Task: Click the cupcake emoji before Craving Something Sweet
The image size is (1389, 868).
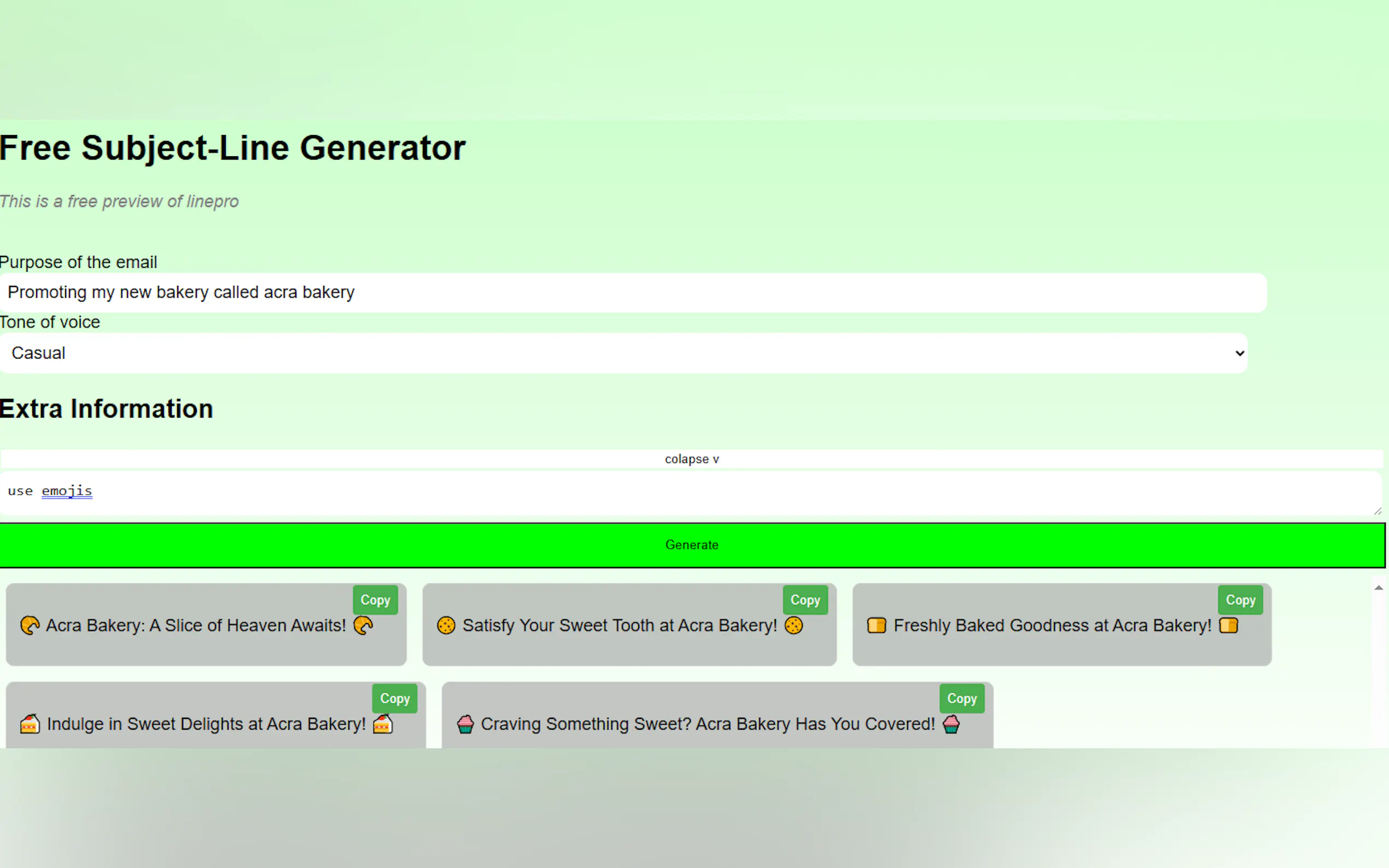Action: [x=465, y=724]
